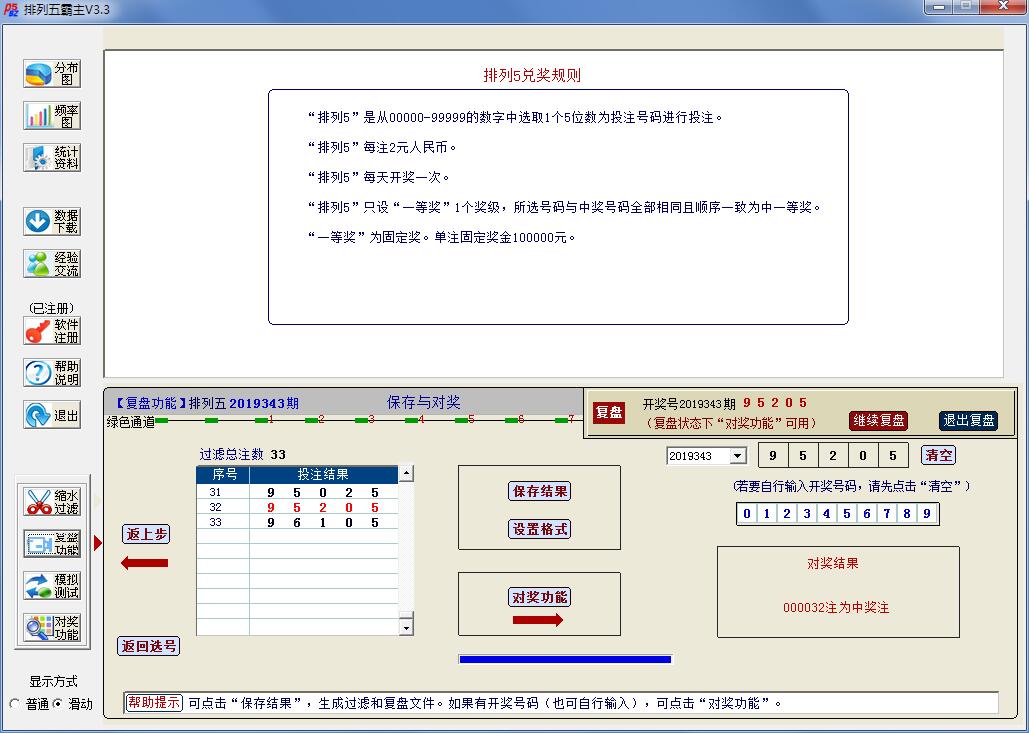
Task: Click the 保存结果 save results button
Action: pos(538,491)
